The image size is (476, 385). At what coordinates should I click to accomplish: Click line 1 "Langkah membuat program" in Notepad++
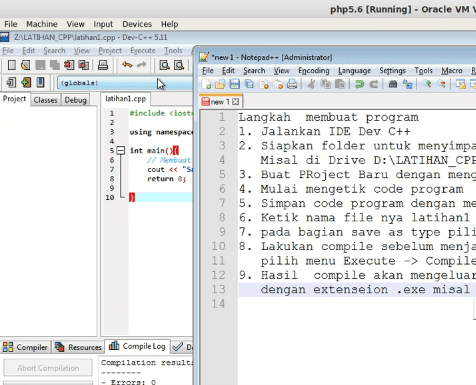coord(328,118)
